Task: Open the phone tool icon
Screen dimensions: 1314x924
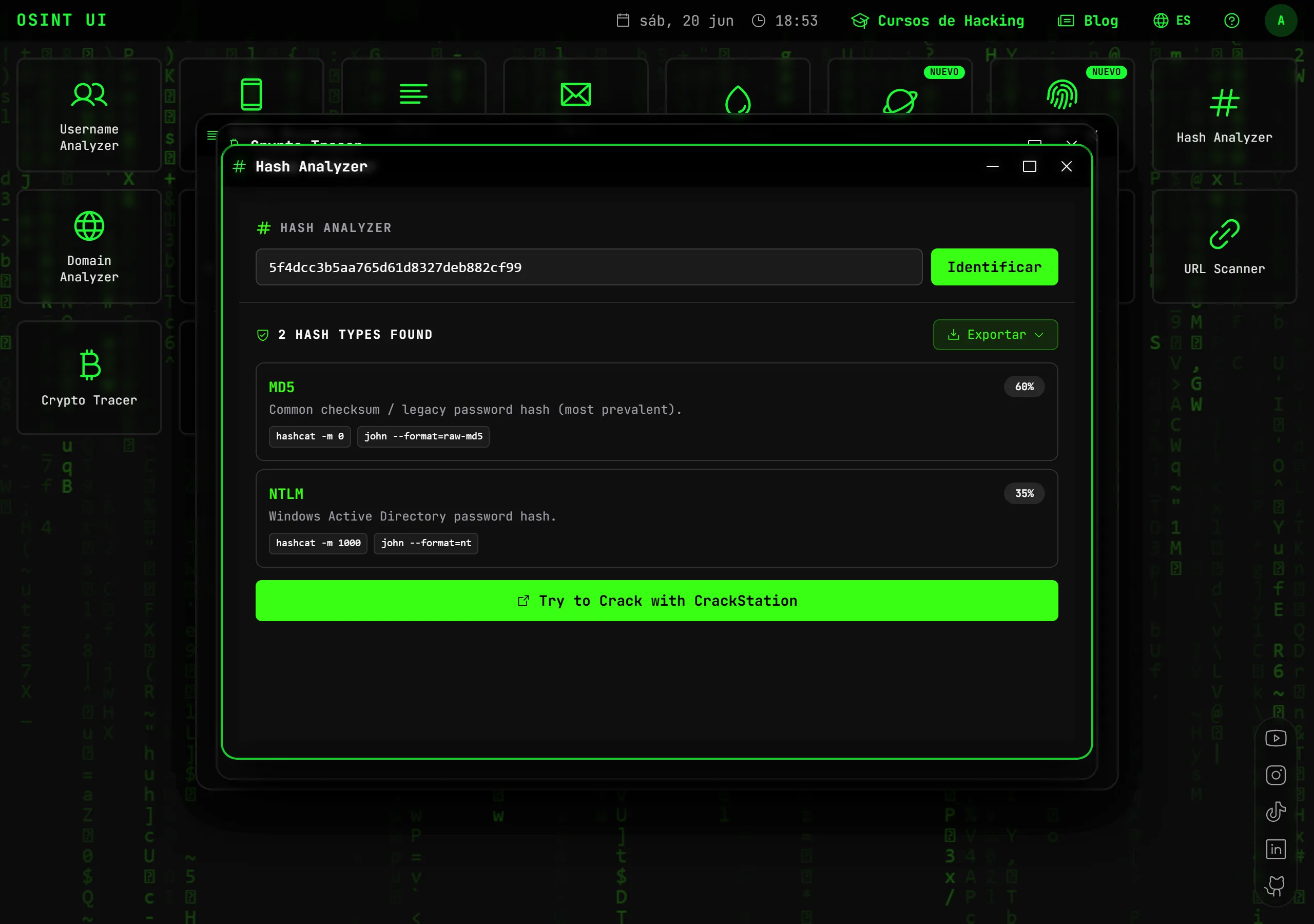Action: (251, 94)
